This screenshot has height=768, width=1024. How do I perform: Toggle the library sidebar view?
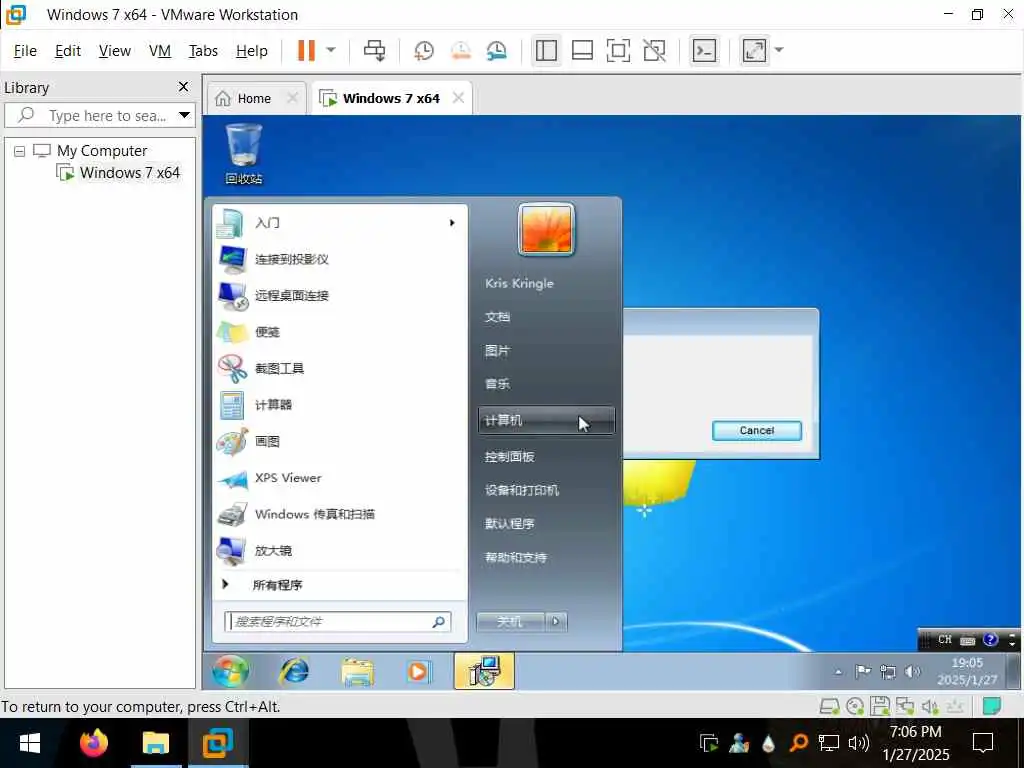[x=546, y=50]
